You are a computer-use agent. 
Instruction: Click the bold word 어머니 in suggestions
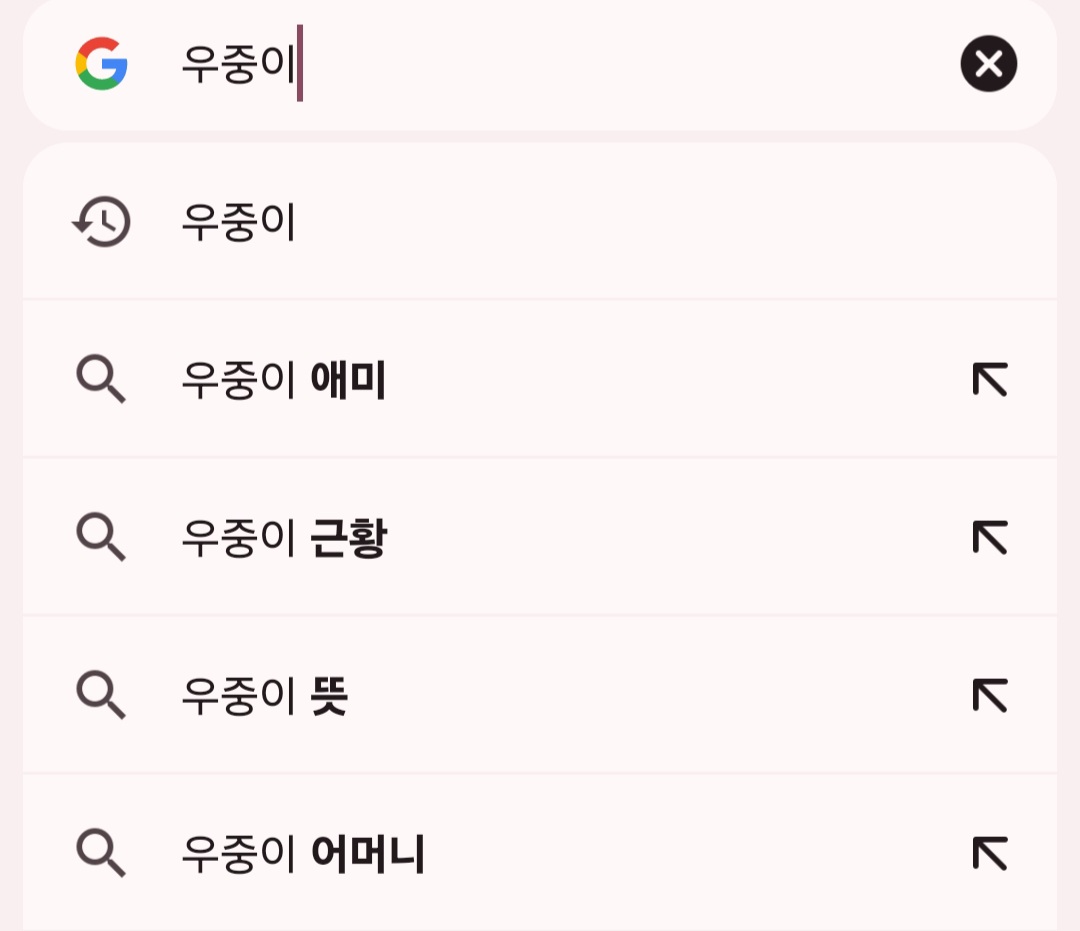(368, 854)
